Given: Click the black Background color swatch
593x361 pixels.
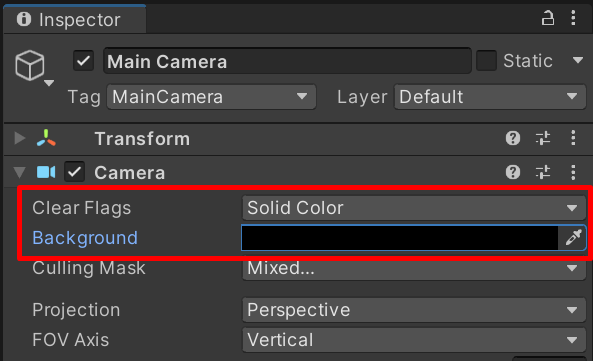Looking at the screenshot, I should click(x=400, y=238).
